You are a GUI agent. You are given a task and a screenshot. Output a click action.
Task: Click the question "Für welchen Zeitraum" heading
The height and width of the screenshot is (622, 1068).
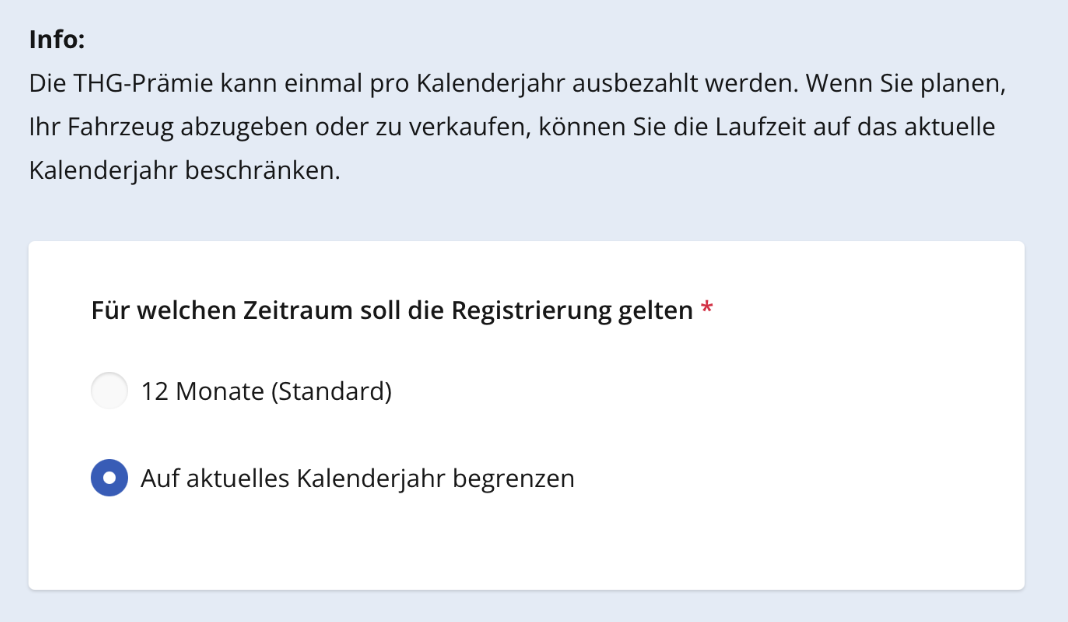[391, 310]
